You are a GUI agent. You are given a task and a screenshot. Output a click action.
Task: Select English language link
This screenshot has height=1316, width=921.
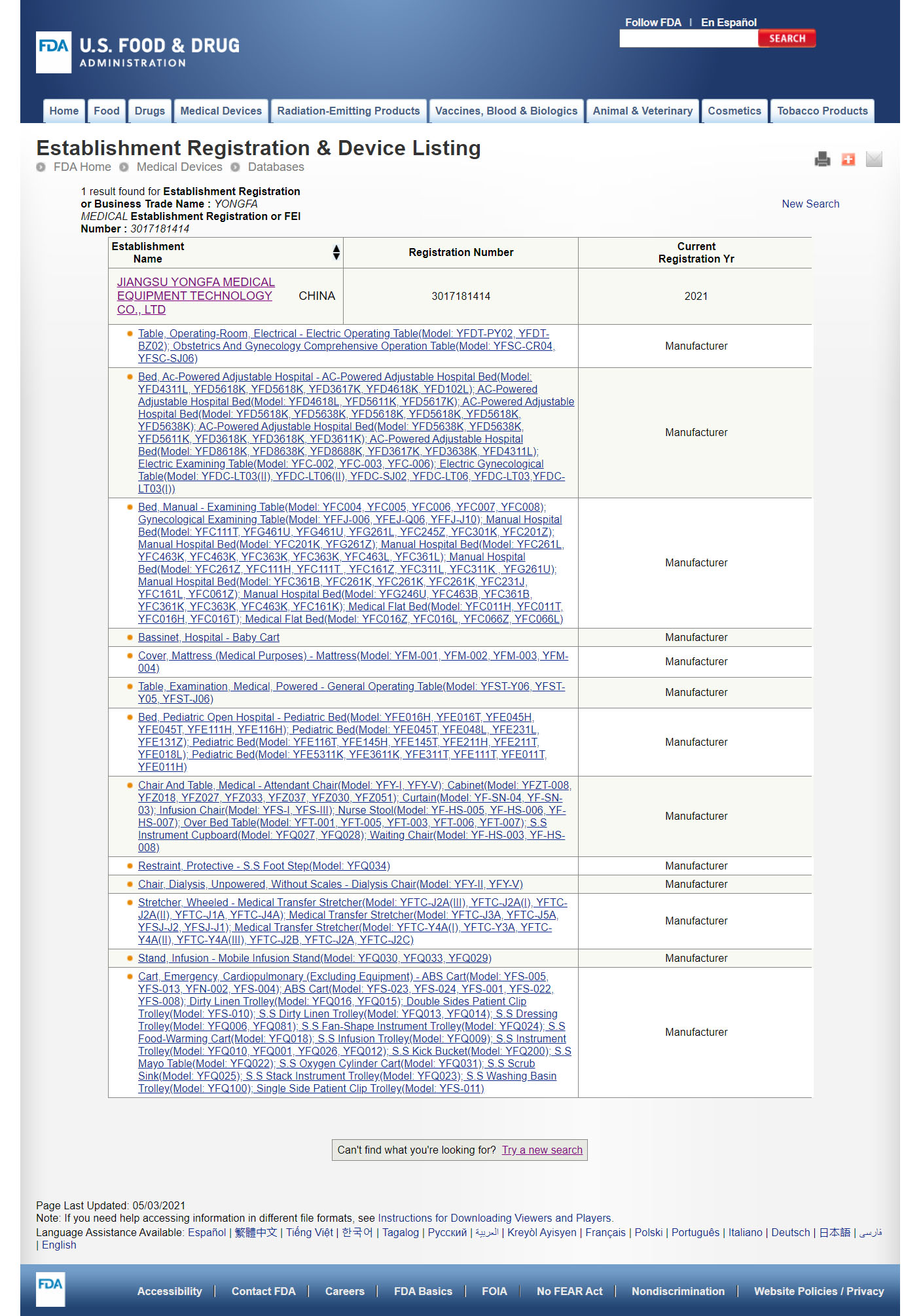pyautogui.click(x=59, y=1245)
